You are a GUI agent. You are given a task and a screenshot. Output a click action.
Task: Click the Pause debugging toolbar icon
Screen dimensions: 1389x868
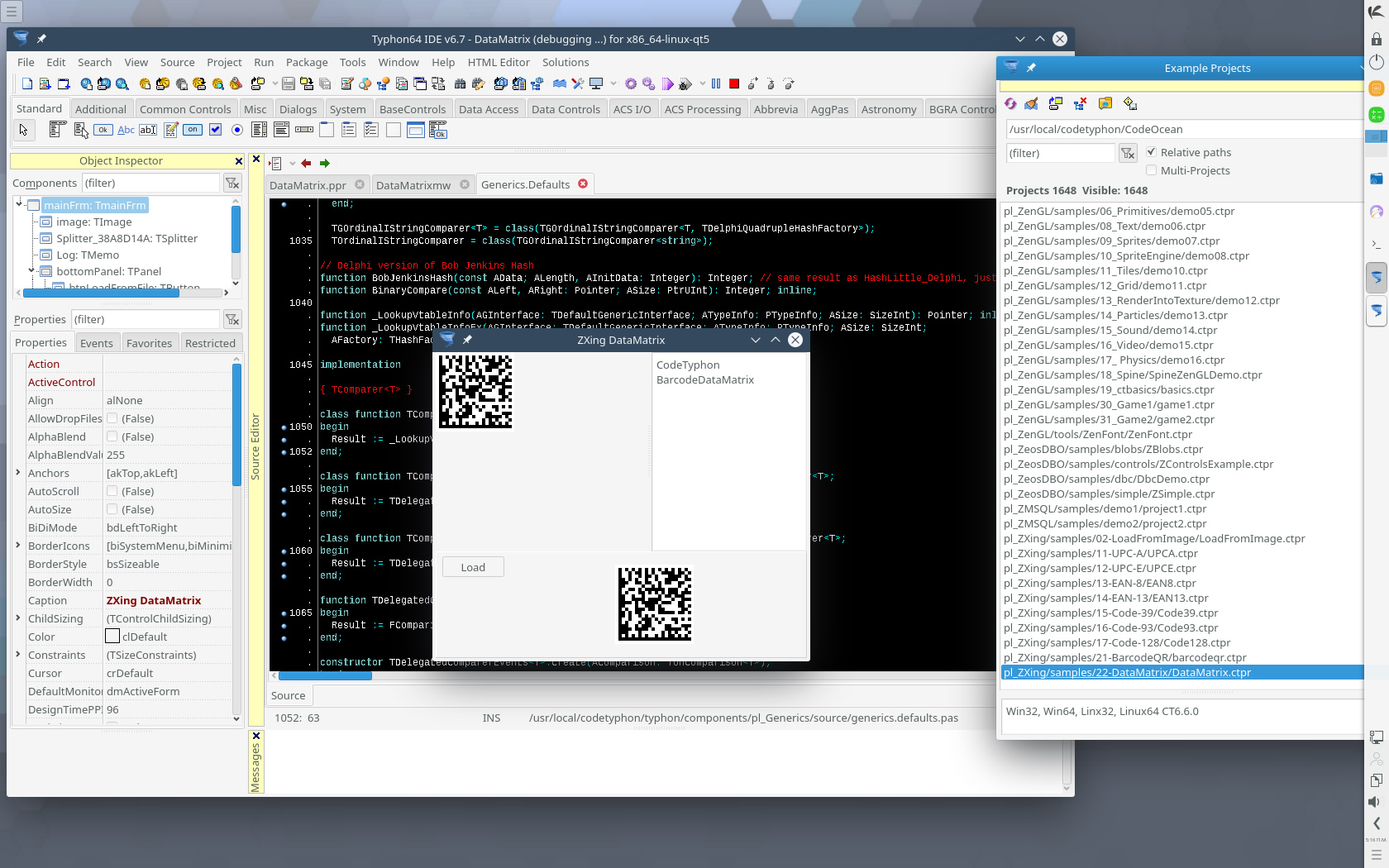[x=716, y=83]
